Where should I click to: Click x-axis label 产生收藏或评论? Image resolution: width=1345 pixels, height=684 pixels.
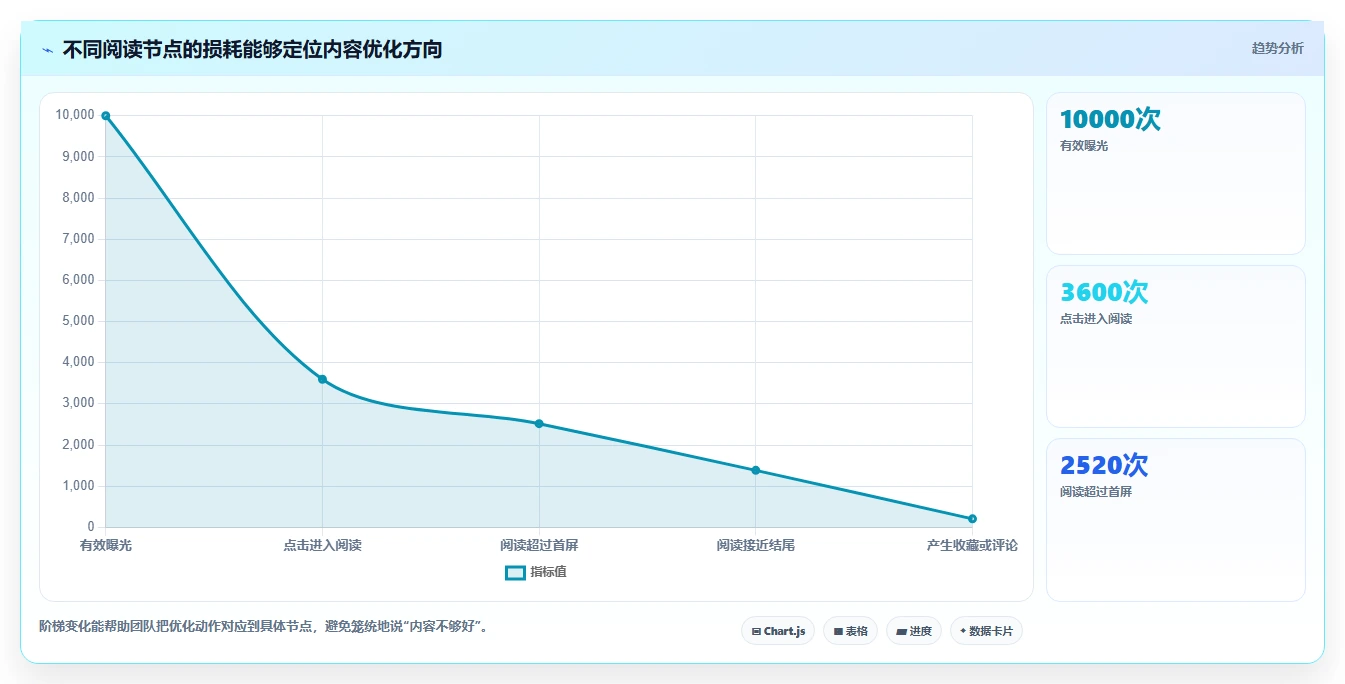(x=972, y=545)
